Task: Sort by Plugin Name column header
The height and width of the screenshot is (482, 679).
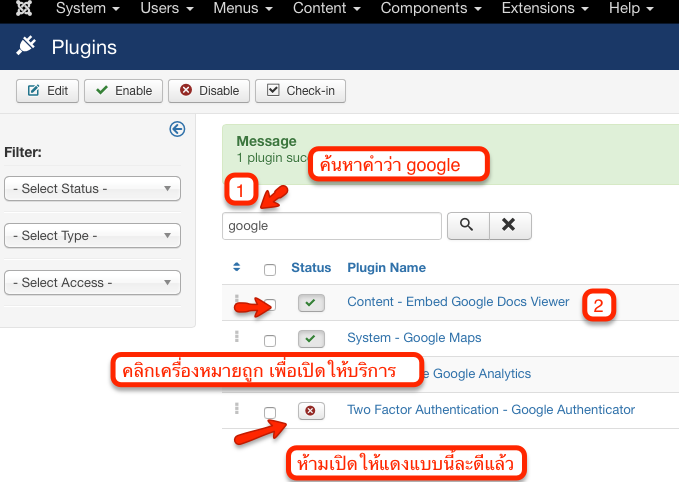Action: pos(386,268)
